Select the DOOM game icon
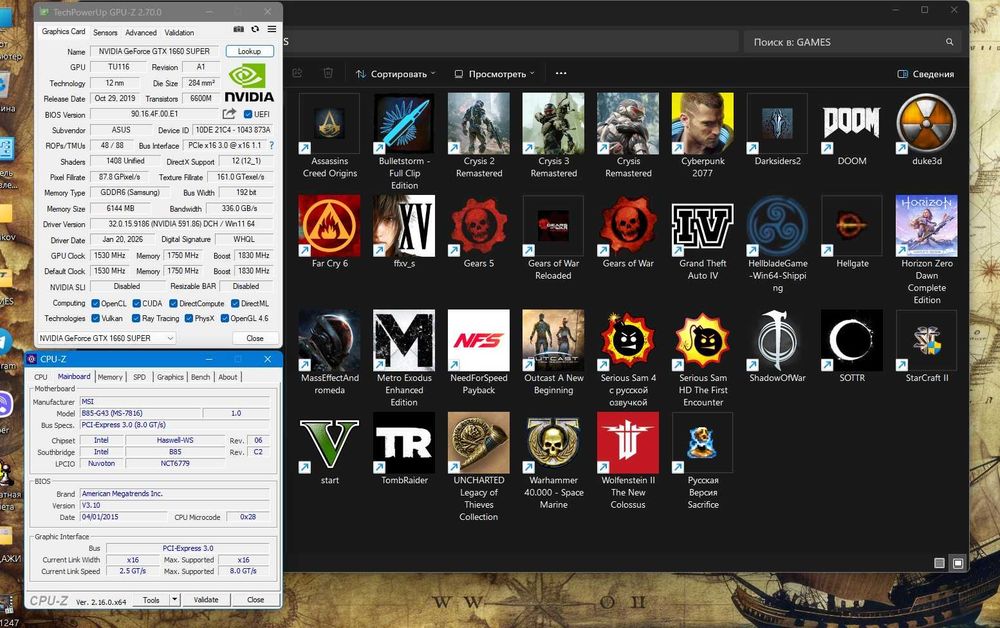This screenshot has width=1000, height=628. pos(851,124)
